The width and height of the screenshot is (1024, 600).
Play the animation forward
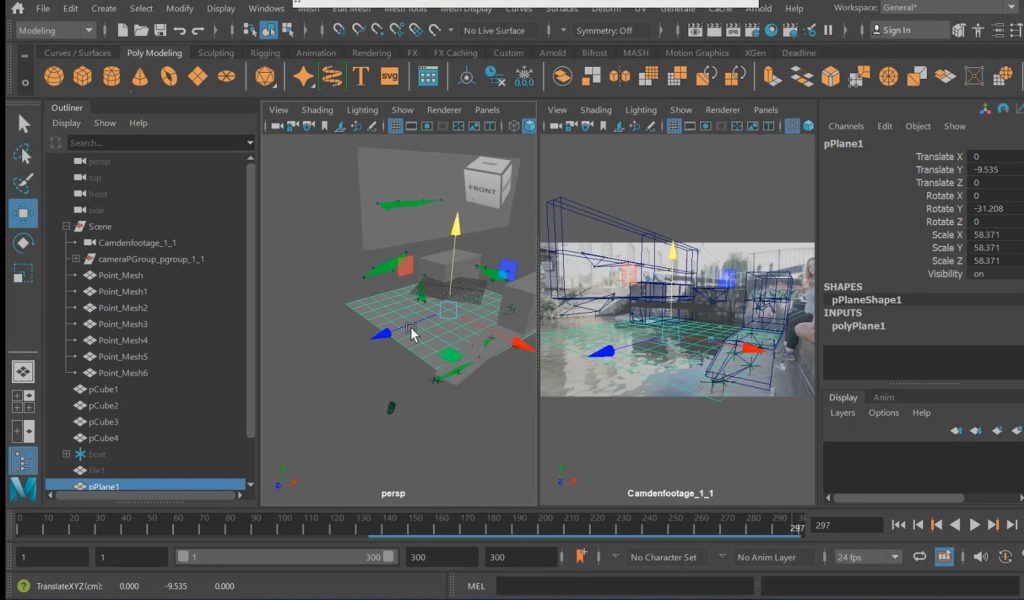pos(975,525)
